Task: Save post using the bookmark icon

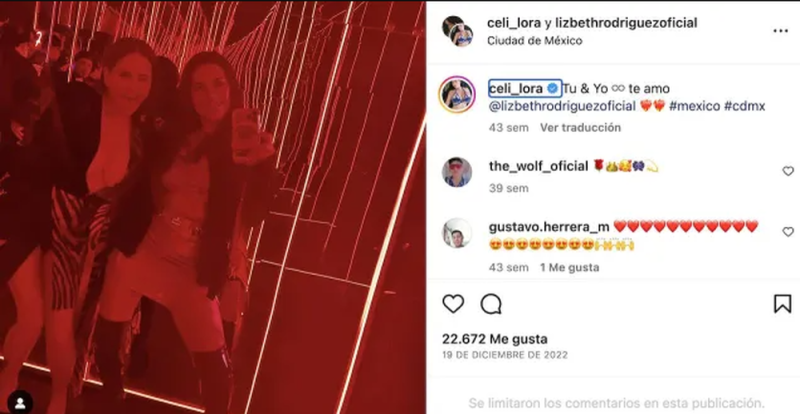Action: (782, 304)
